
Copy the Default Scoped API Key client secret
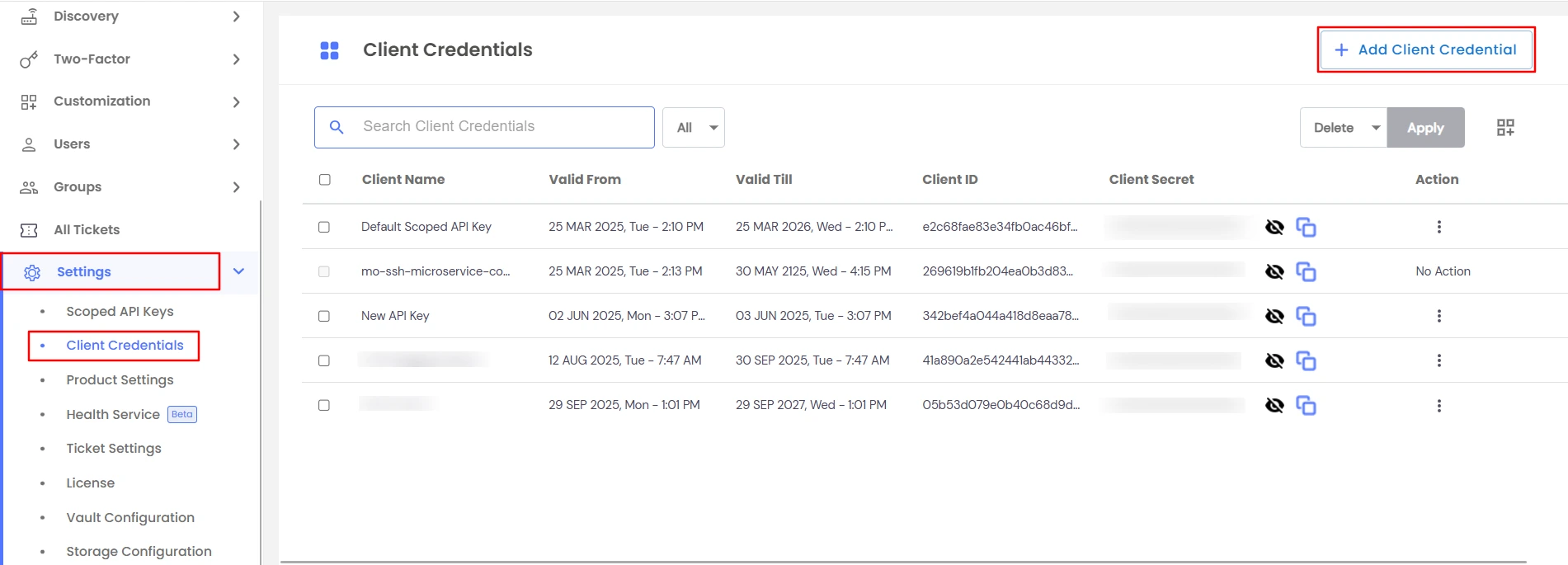1306,227
